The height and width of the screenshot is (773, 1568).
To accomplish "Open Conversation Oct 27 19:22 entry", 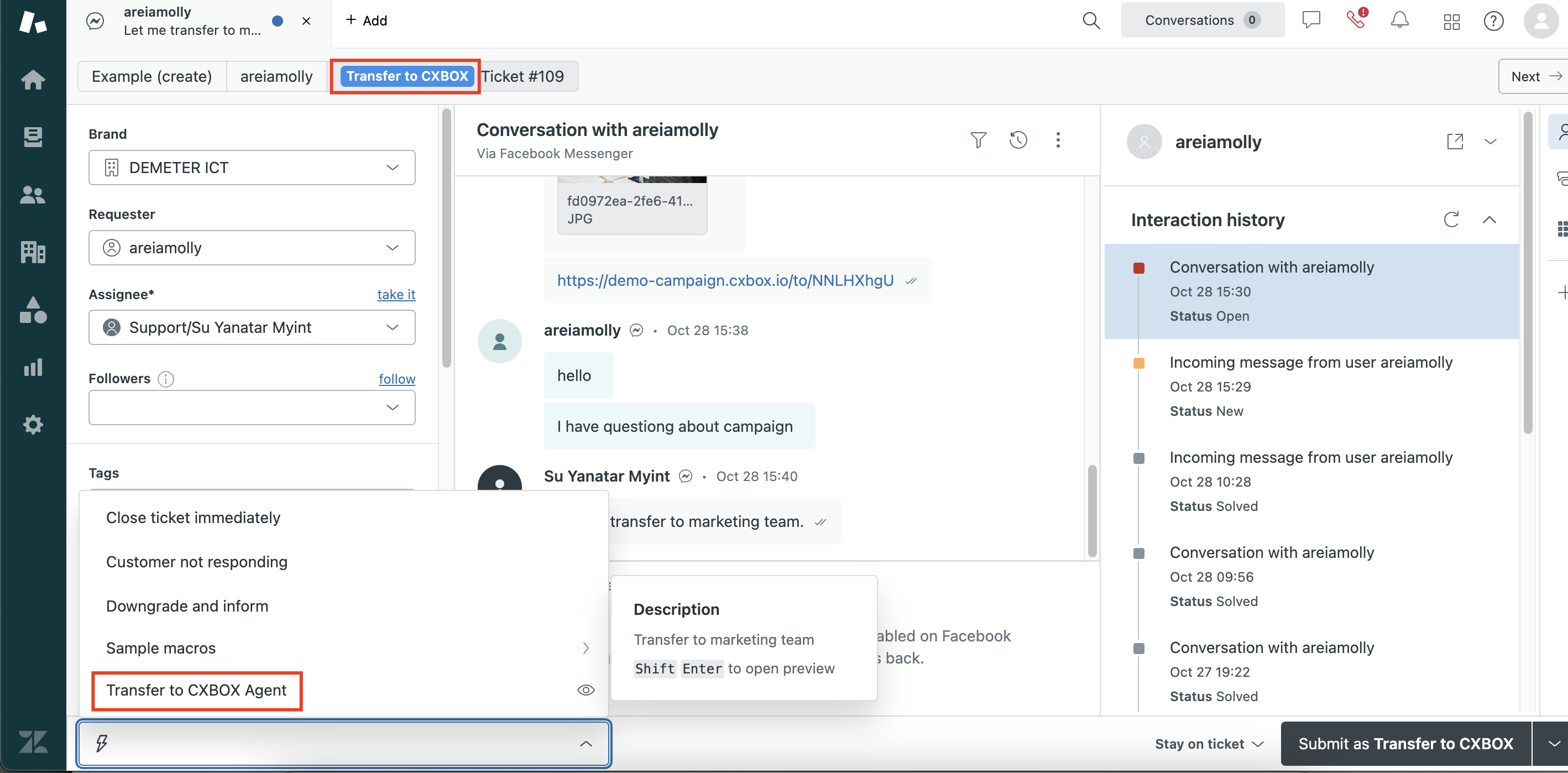I will (1311, 671).
